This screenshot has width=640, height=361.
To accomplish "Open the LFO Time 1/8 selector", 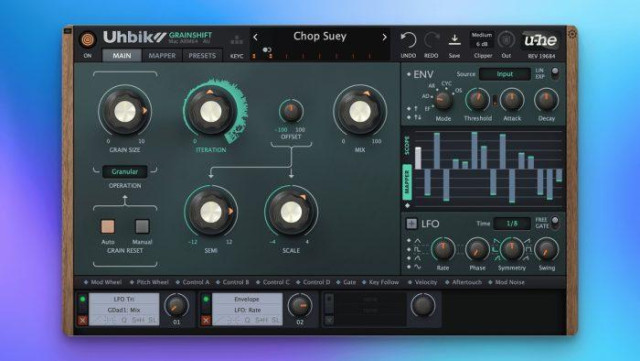I will 512,223.
